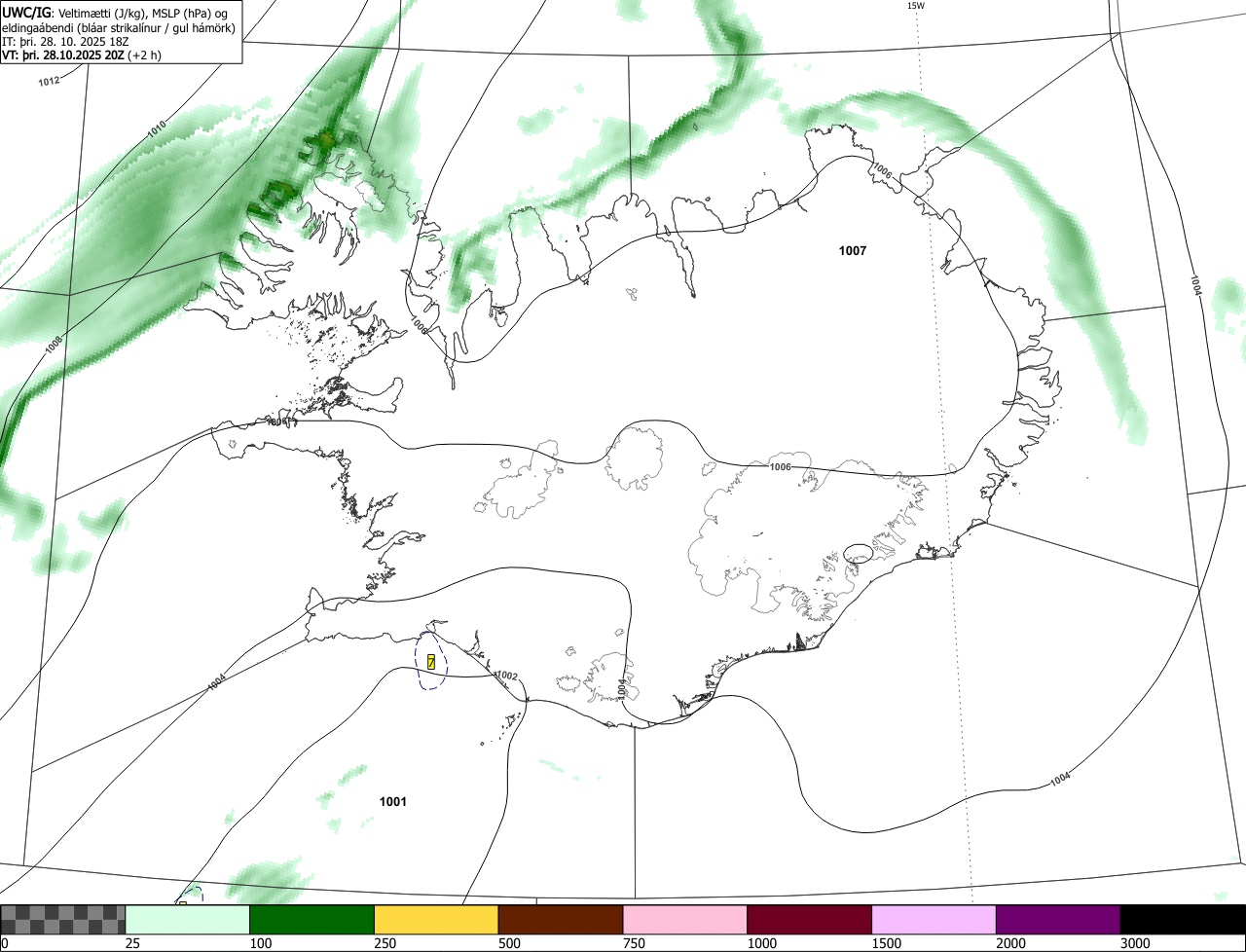Click the legend value 2000

coord(1011,943)
